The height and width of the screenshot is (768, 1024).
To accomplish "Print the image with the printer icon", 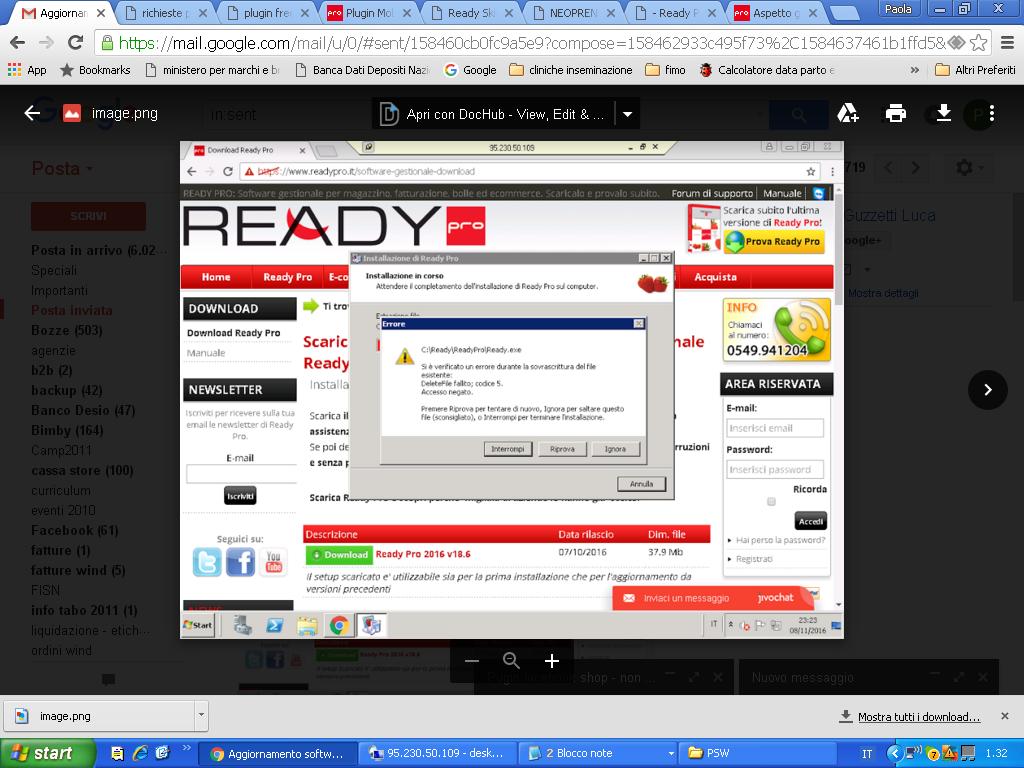I will pos(895,114).
